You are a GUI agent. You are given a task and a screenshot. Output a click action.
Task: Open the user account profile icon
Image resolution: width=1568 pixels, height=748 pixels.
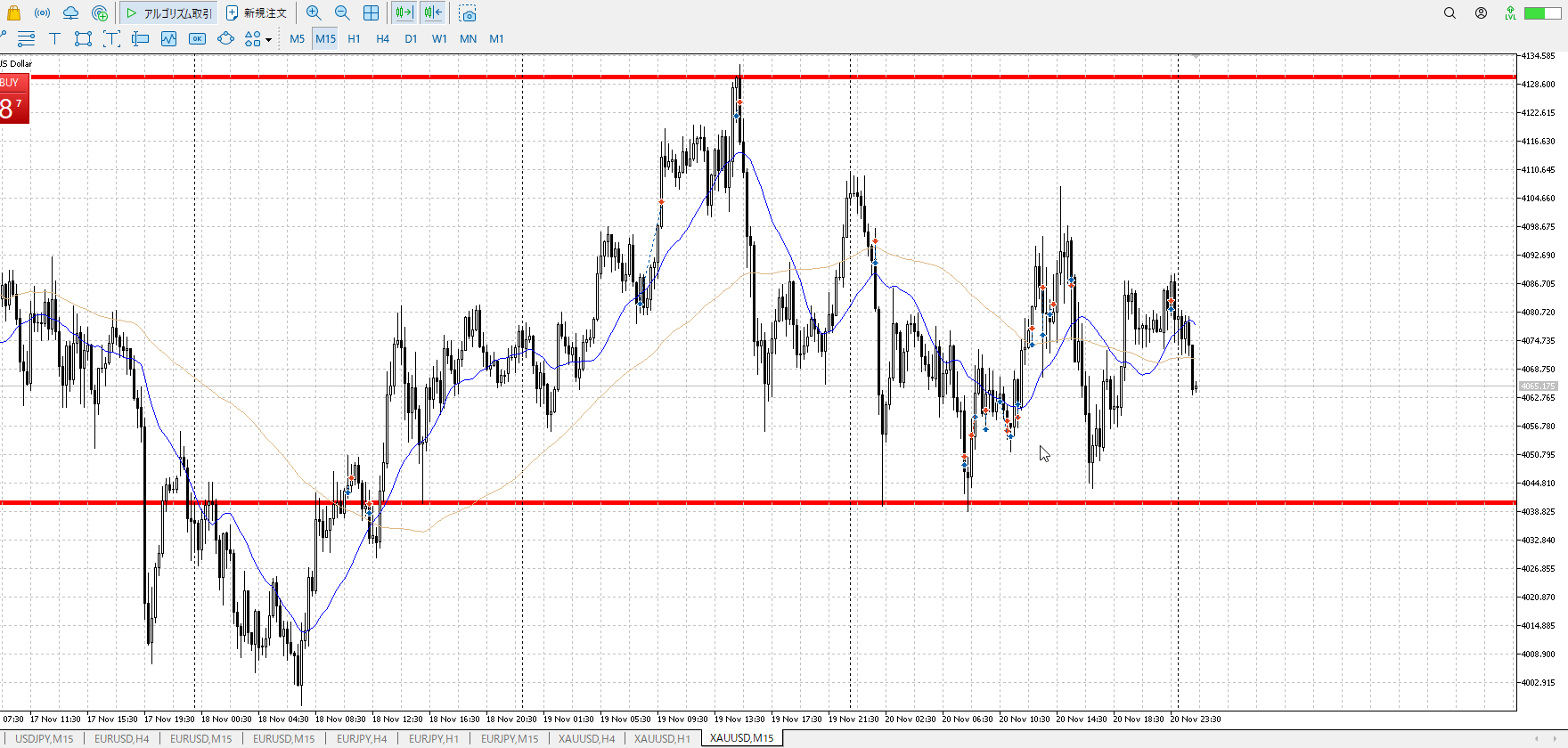coord(1481,13)
